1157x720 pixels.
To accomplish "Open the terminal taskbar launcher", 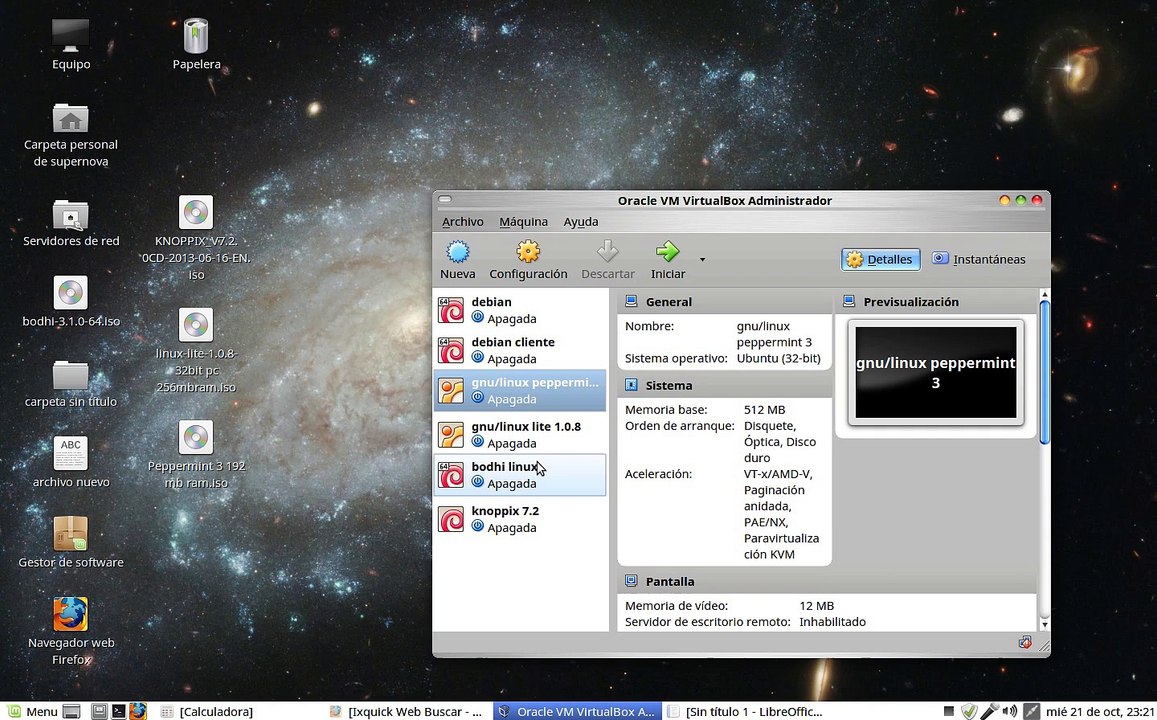I will (x=118, y=711).
